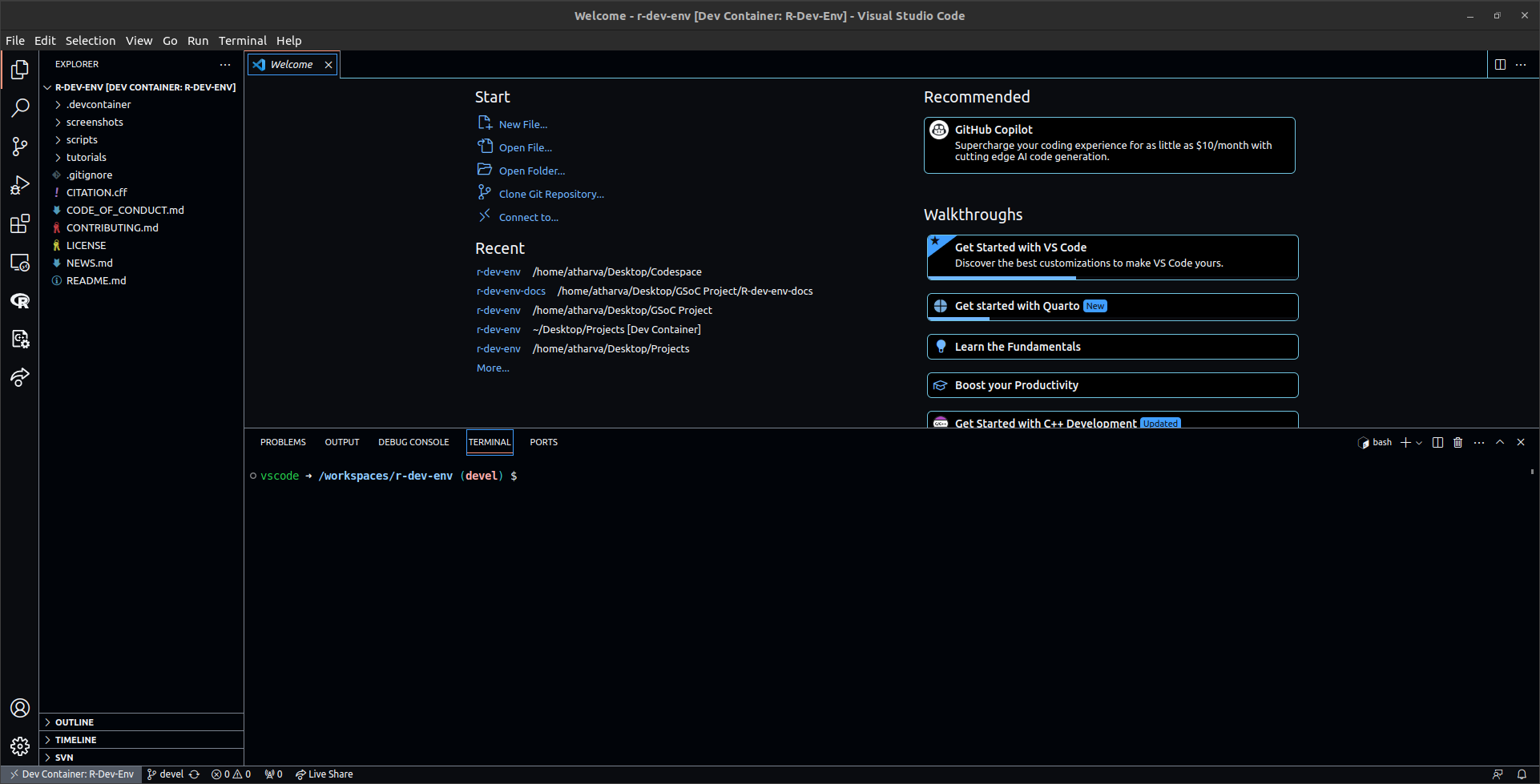The image size is (1540, 784).
Task: Click the bash terminal label
Action: [x=1375, y=442]
